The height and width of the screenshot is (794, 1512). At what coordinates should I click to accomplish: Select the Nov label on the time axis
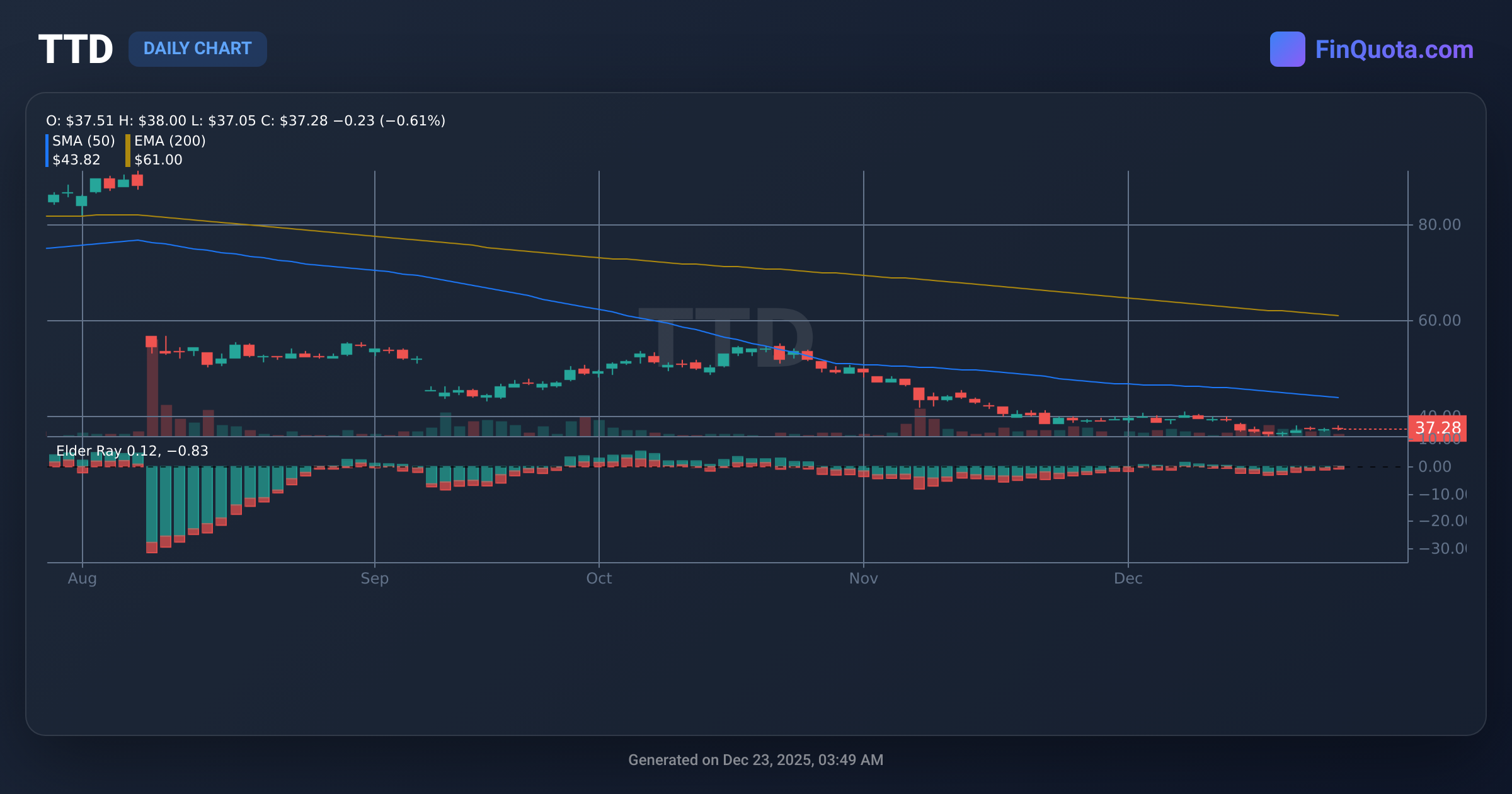(864, 578)
